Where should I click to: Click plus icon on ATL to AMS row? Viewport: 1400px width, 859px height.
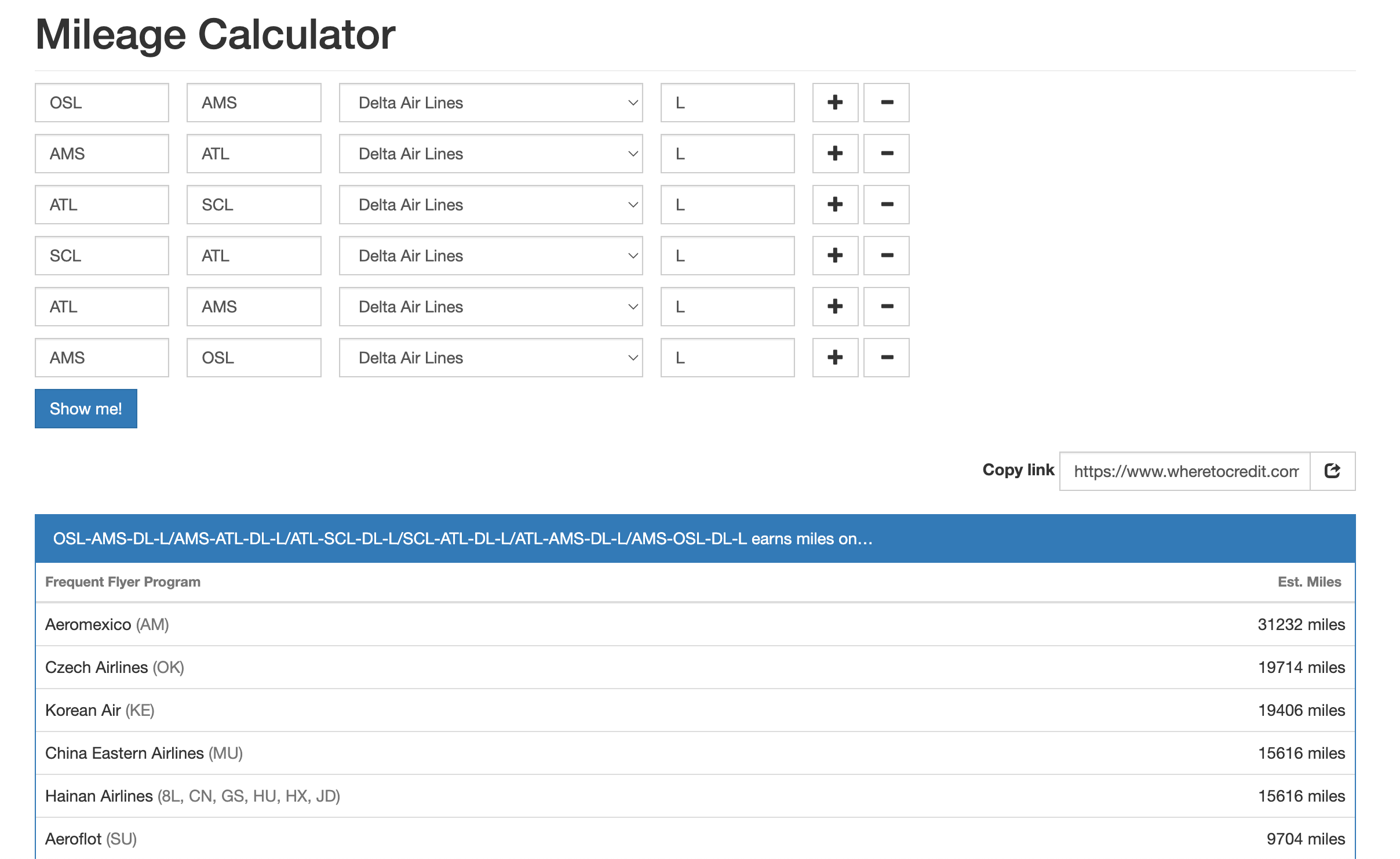(834, 307)
